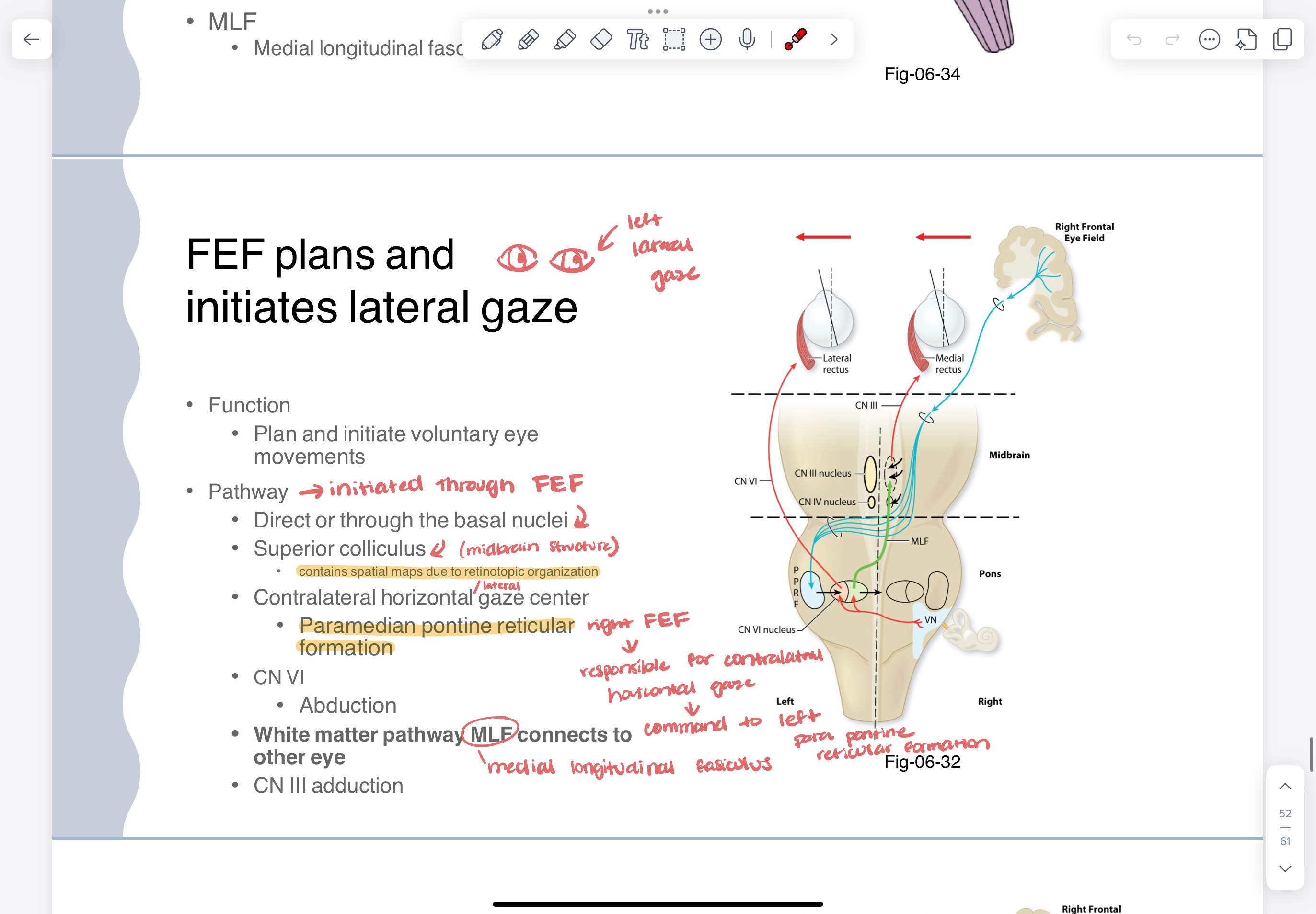Open the more options menu

(x=1210, y=39)
